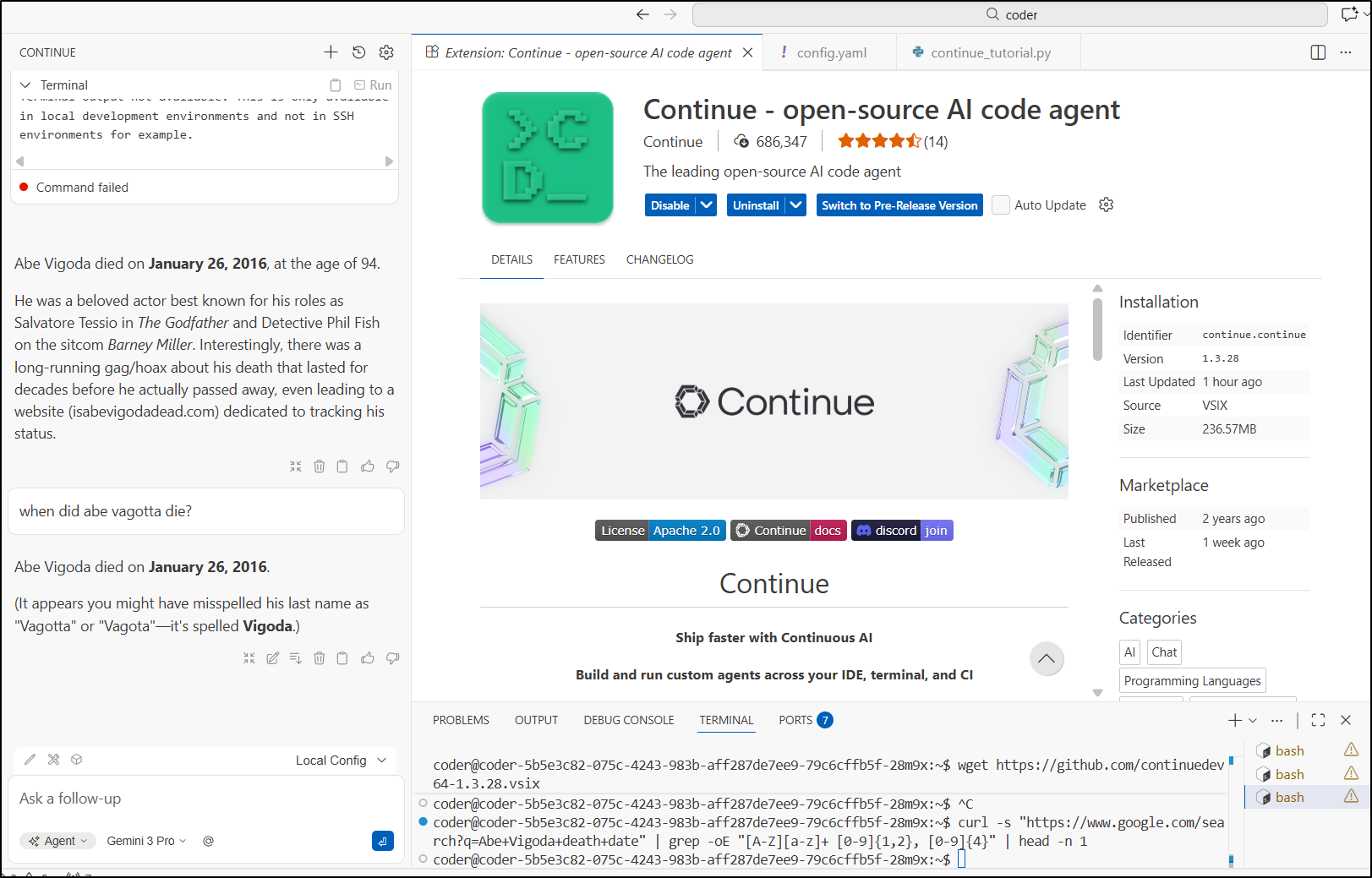Expand the Local Config dropdown
This screenshot has height=878, width=1372.
pos(341,761)
